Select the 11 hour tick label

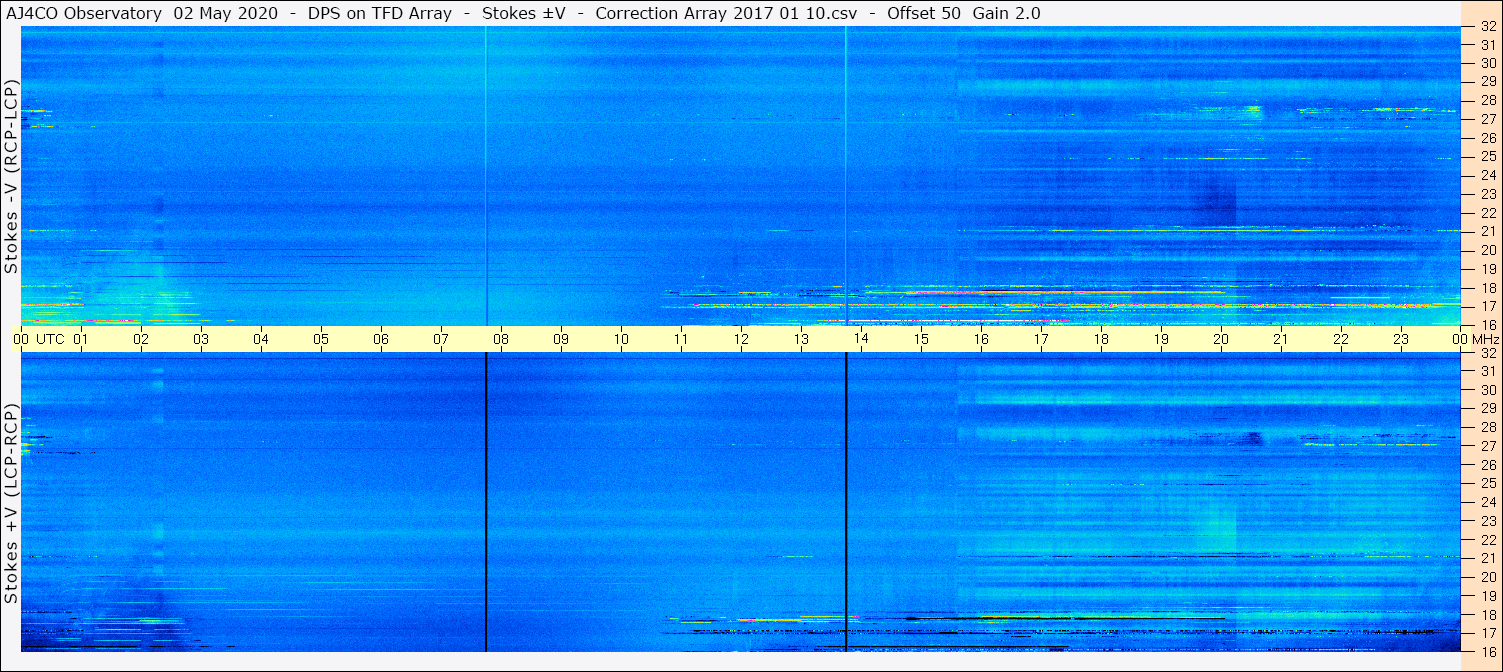coord(681,340)
